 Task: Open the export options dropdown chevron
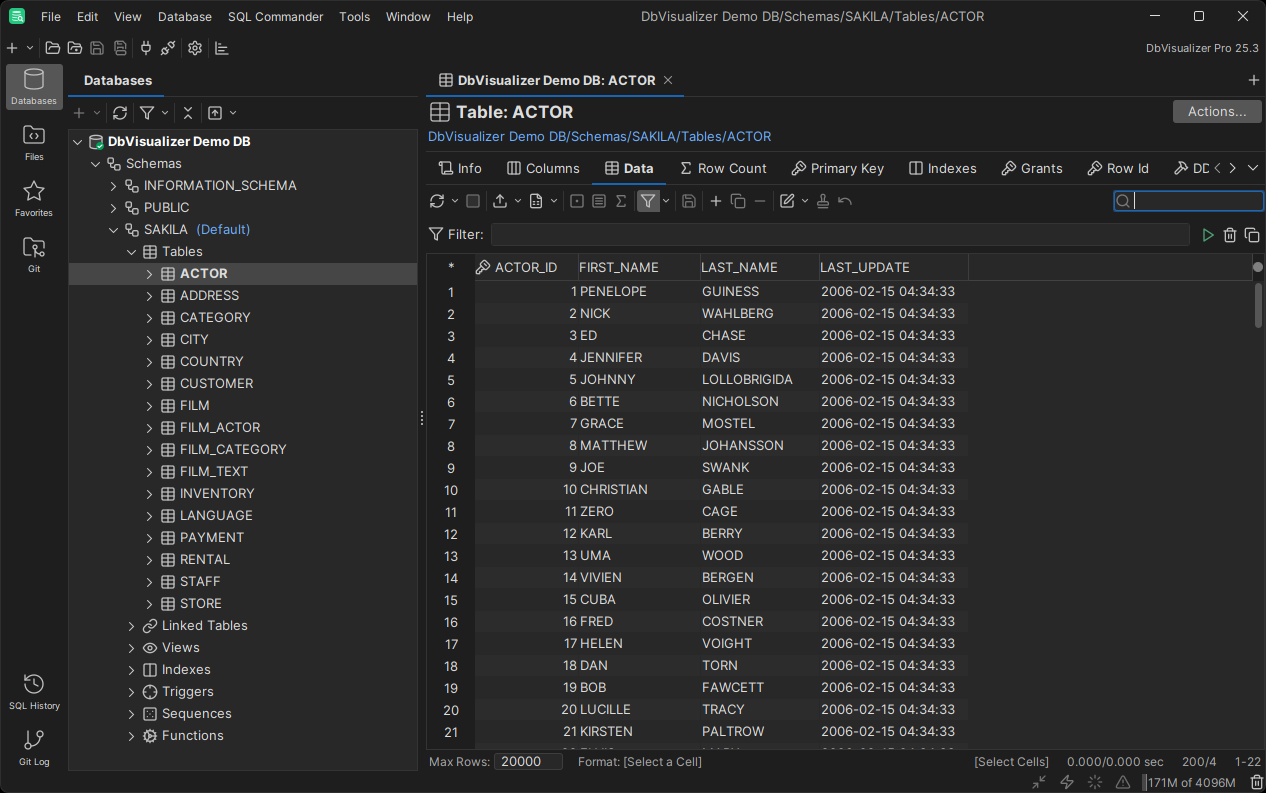click(517, 201)
